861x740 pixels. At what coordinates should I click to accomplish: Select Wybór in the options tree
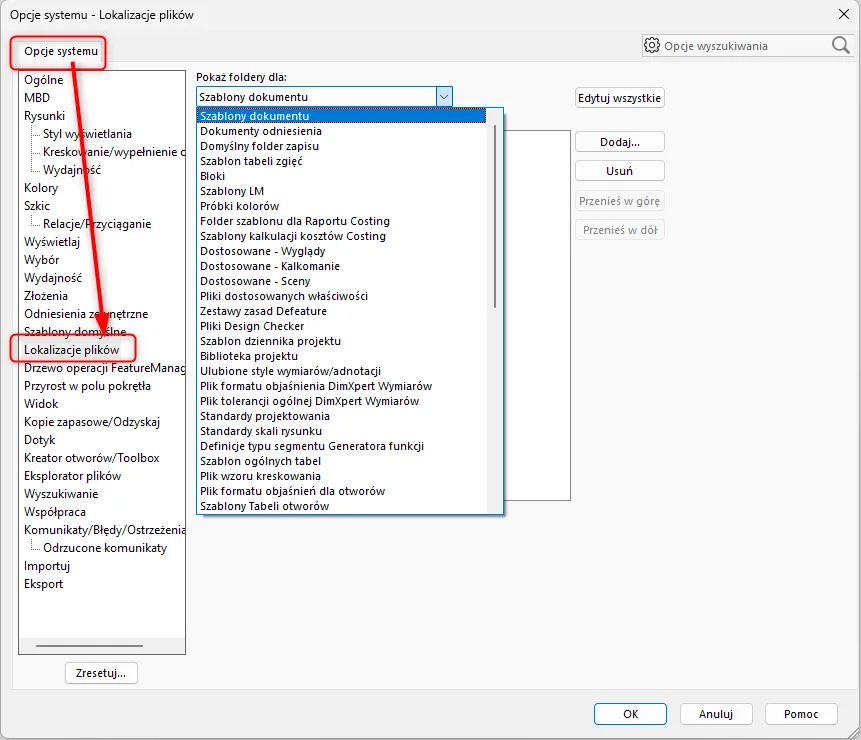click(41, 260)
